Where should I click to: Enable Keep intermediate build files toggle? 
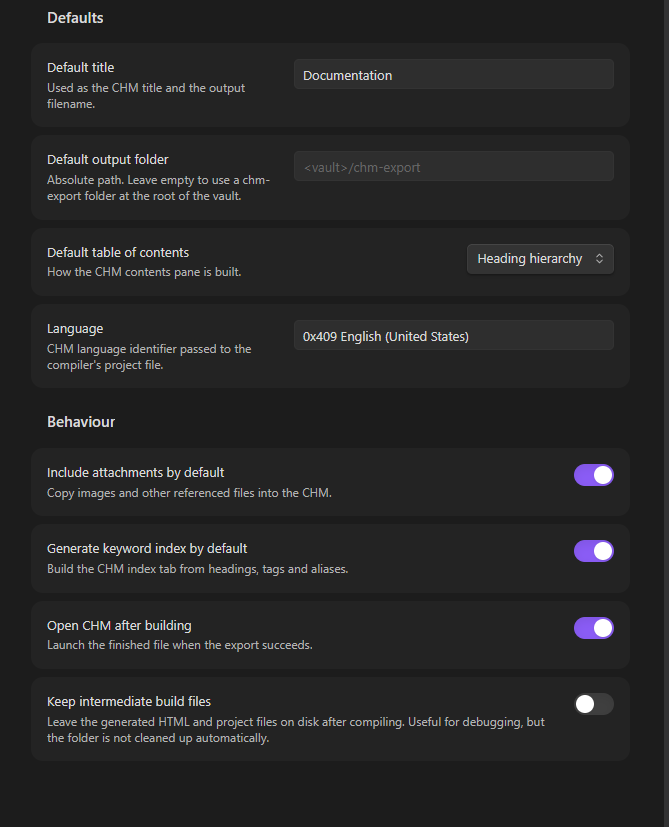click(594, 704)
